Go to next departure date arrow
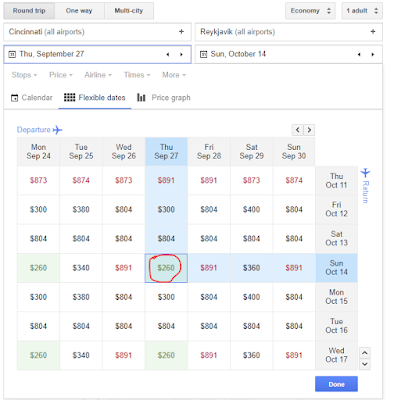Viewport: 394px width, 400px height. point(181,54)
